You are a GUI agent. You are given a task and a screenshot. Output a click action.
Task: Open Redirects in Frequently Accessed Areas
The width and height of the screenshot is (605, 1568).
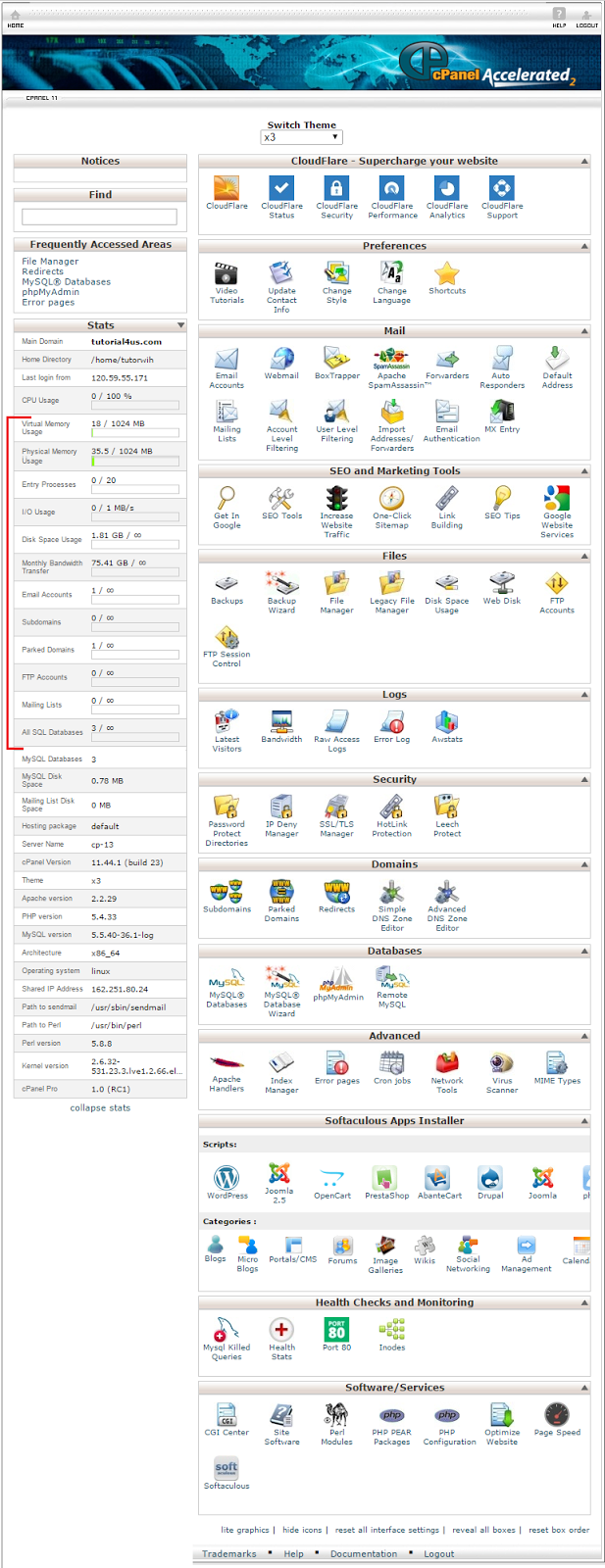coord(42,271)
